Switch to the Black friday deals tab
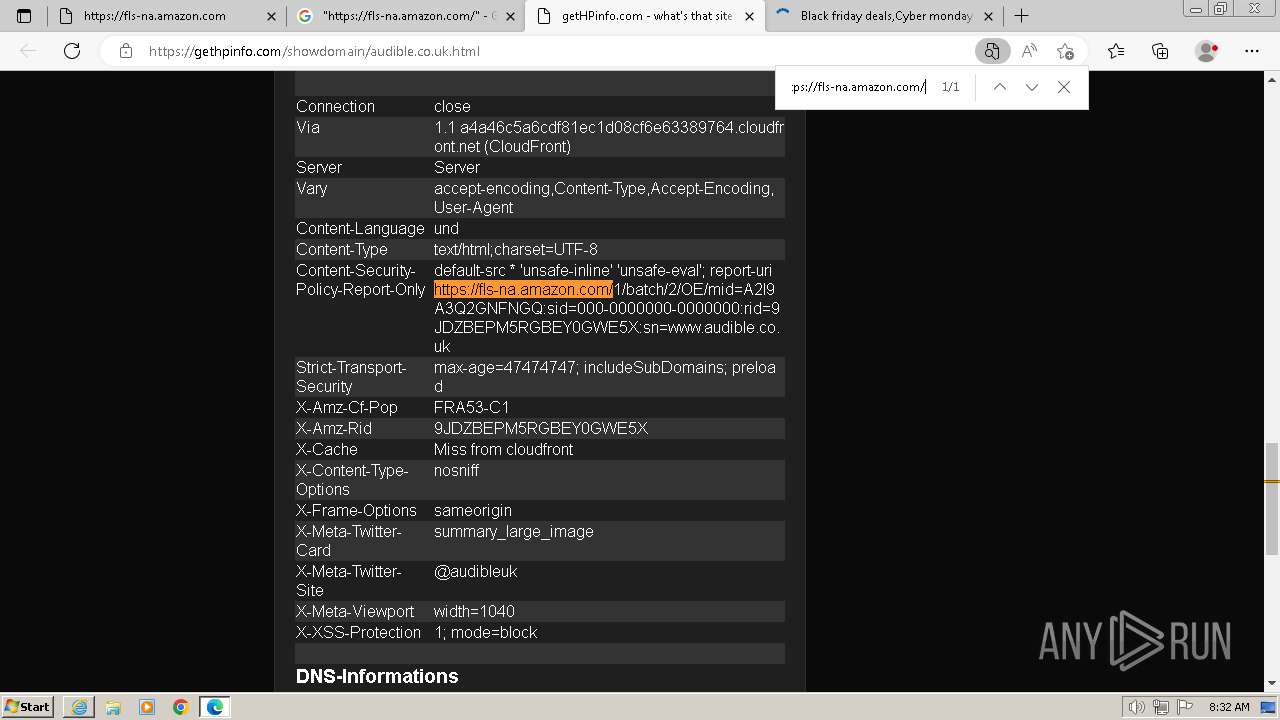Image resolution: width=1280 pixels, height=720 pixels. click(x=884, y=16)
